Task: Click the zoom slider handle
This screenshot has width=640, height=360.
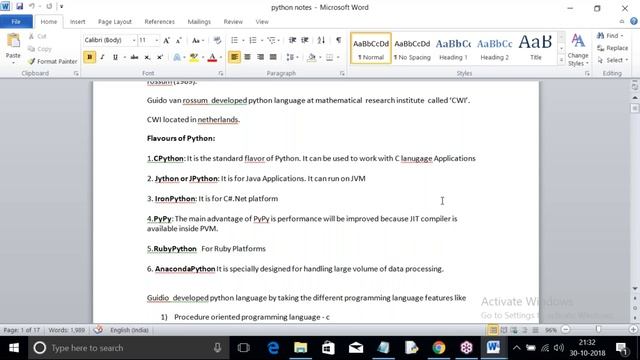Action: click(598, 329)
